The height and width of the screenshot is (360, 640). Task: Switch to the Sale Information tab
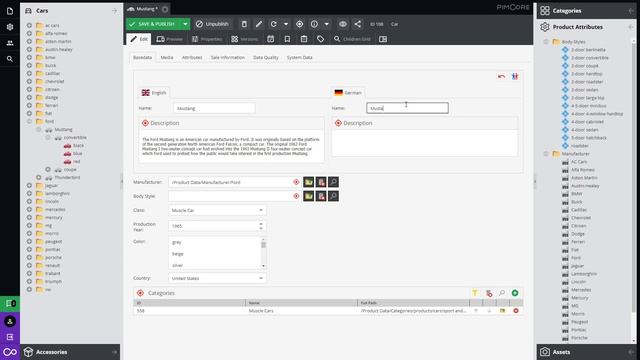click(228, 58)
